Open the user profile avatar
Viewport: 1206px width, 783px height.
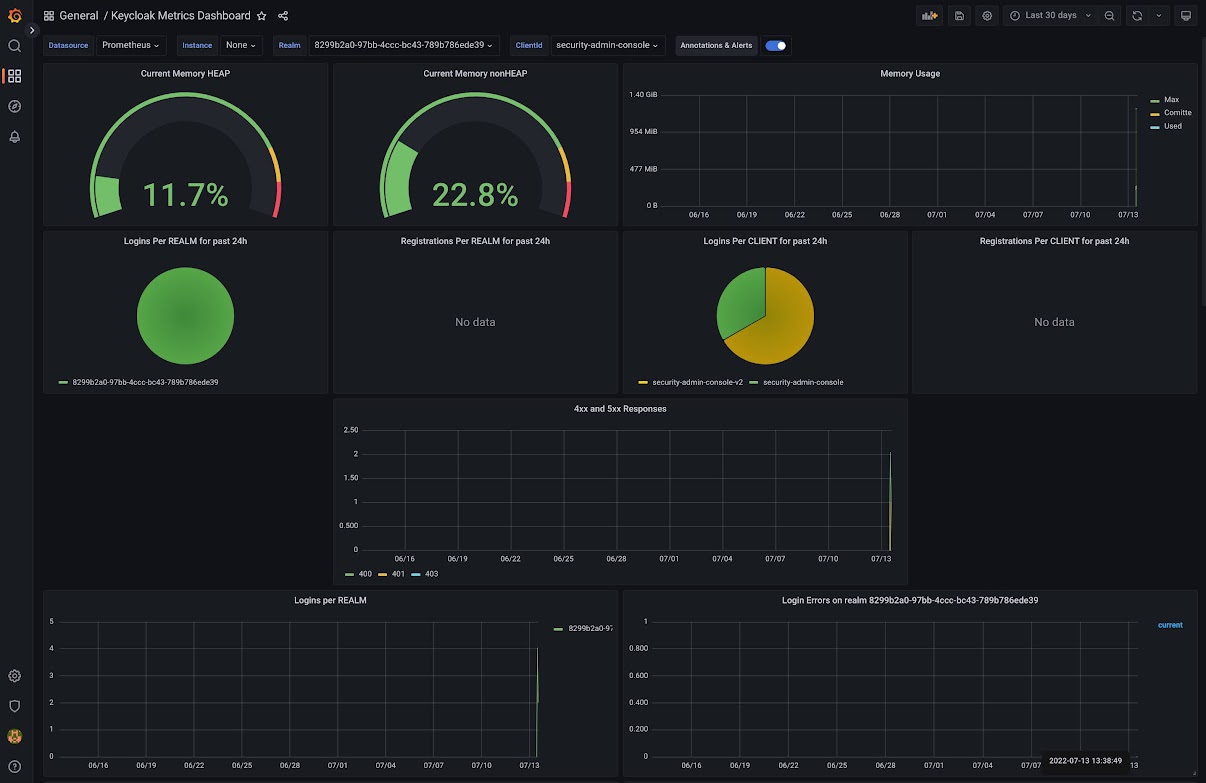(14, 736)
